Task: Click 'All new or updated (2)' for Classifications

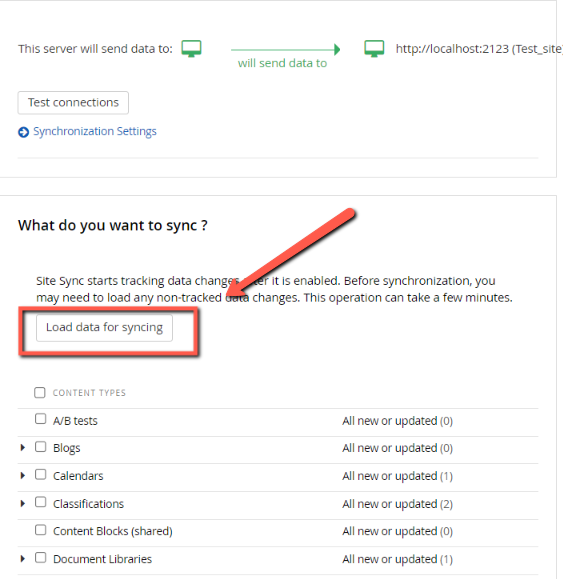Action: click(x=397, y=504)
